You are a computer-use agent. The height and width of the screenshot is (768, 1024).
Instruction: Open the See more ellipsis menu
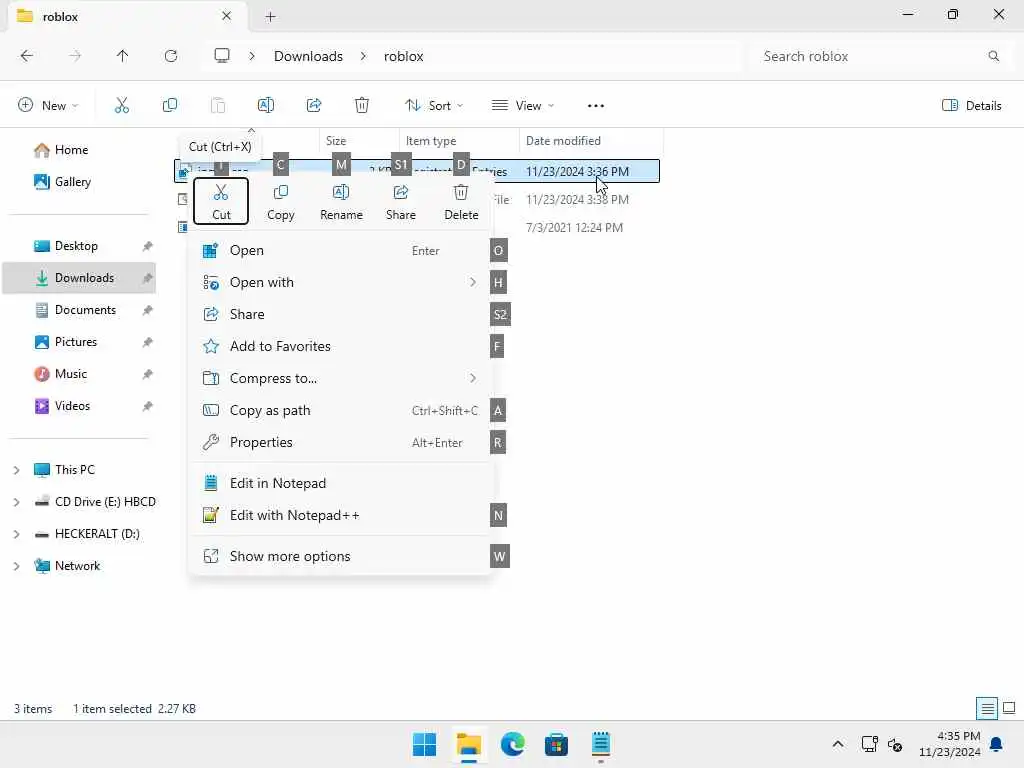point(596,105)
